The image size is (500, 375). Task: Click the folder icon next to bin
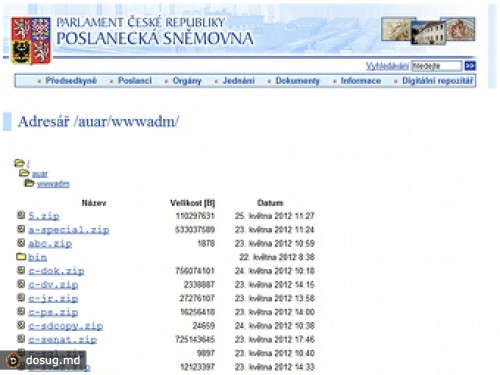pos(21,256)
